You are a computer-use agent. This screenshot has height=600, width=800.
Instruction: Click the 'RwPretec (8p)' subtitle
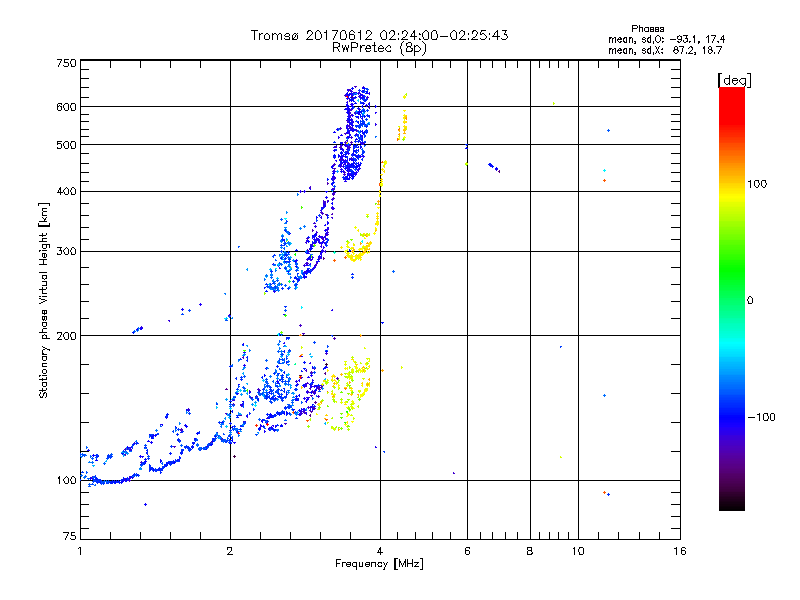click(379, 48)
